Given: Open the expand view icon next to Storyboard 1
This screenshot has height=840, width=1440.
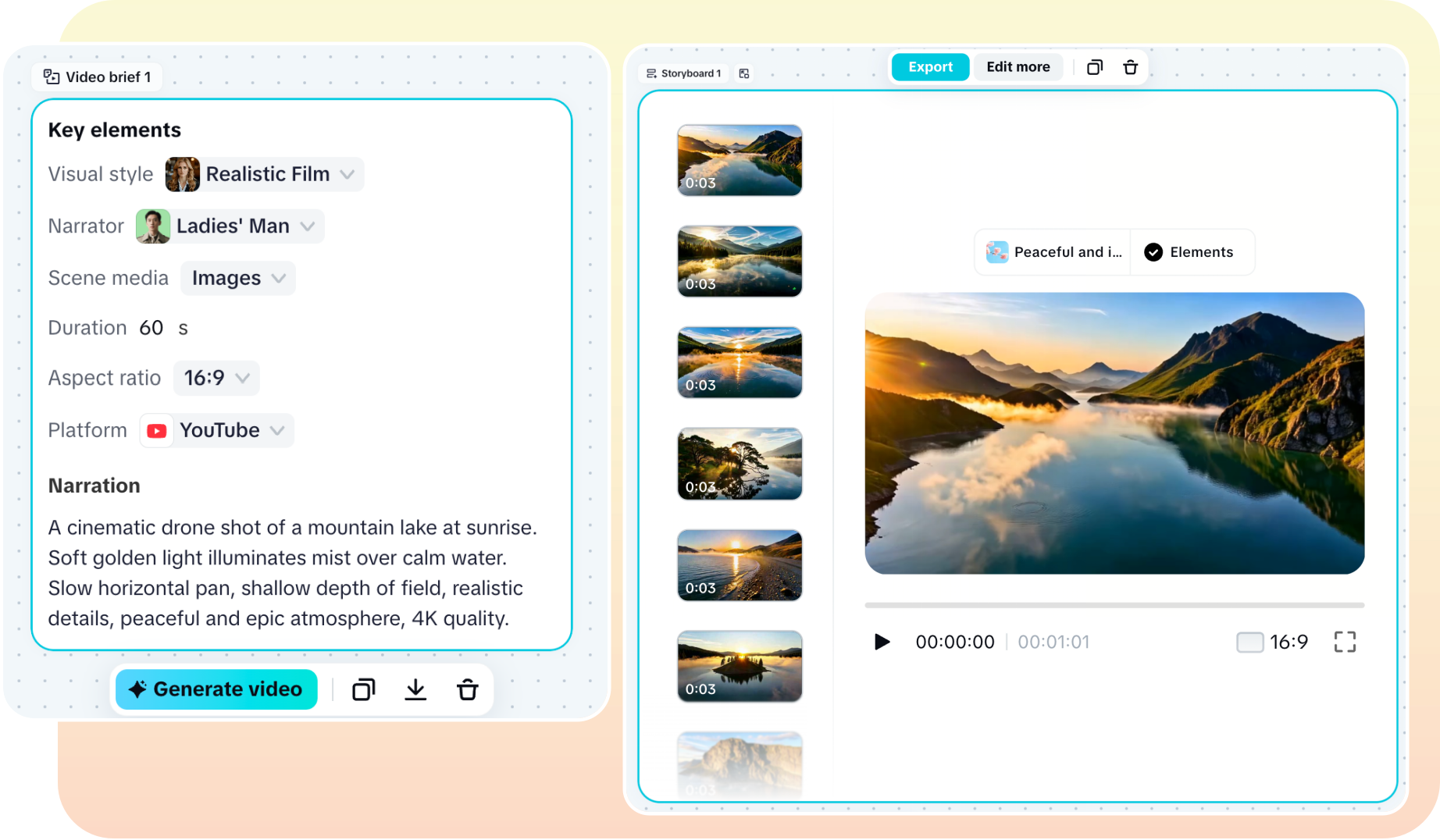Looking at the screenshot, I should [744, 73].
